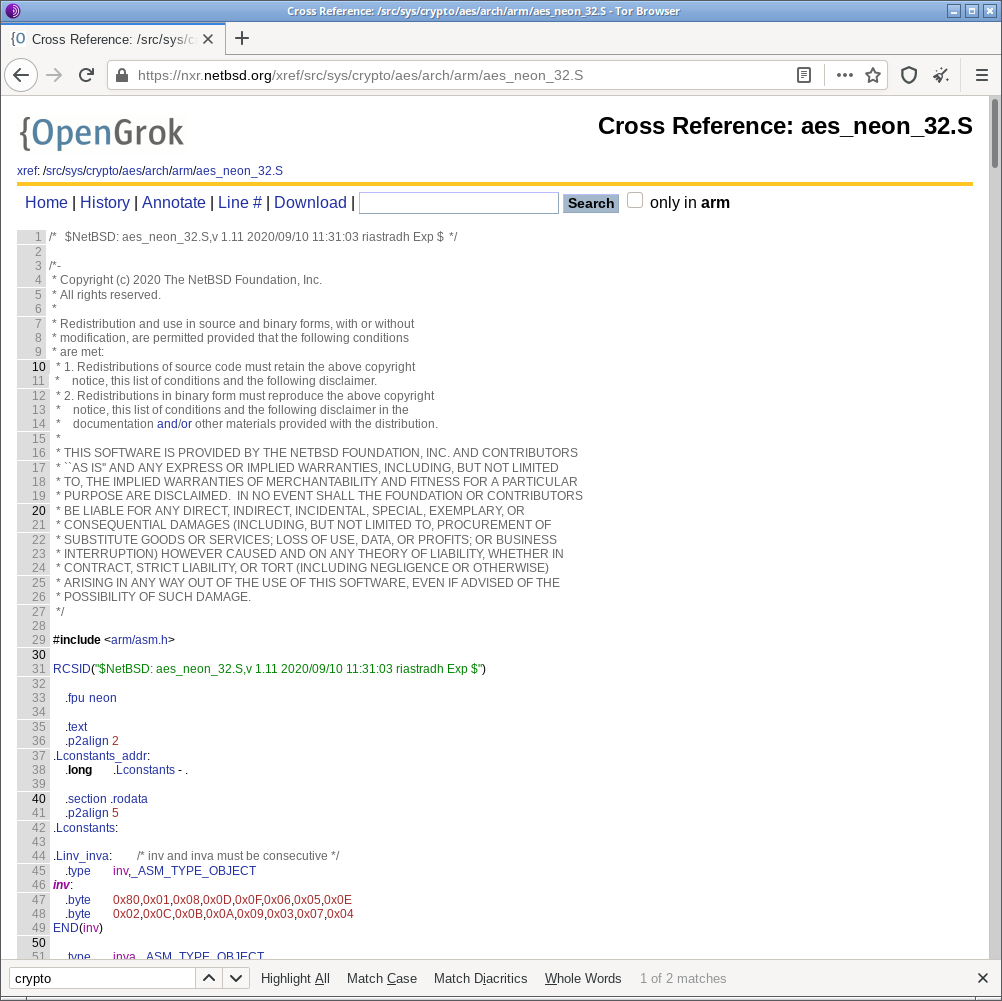Open 'sys' breadcrumb link

[74, 171]
